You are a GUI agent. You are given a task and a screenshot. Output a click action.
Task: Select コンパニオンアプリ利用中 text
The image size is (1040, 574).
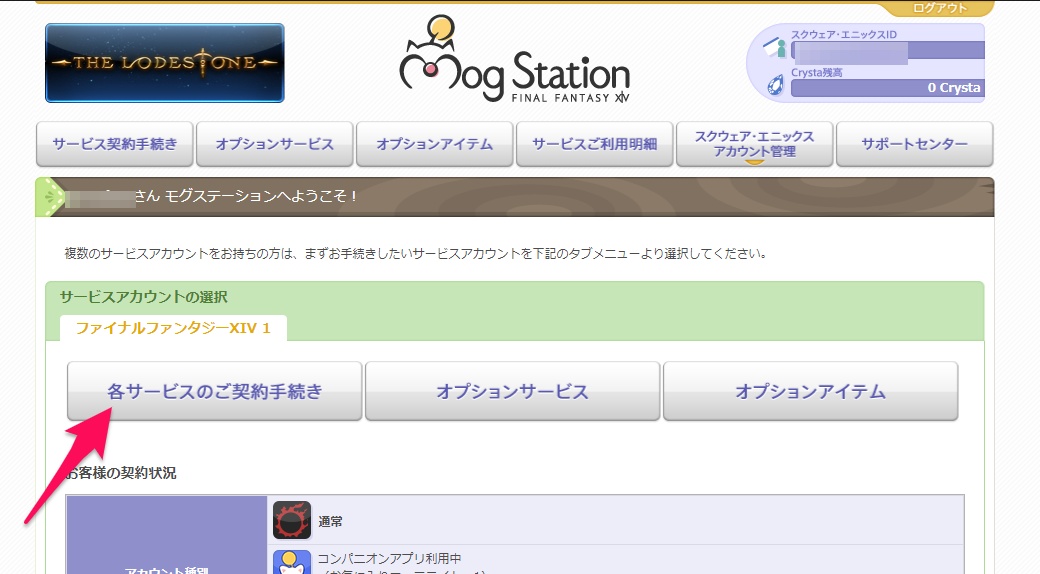point(389,559)
